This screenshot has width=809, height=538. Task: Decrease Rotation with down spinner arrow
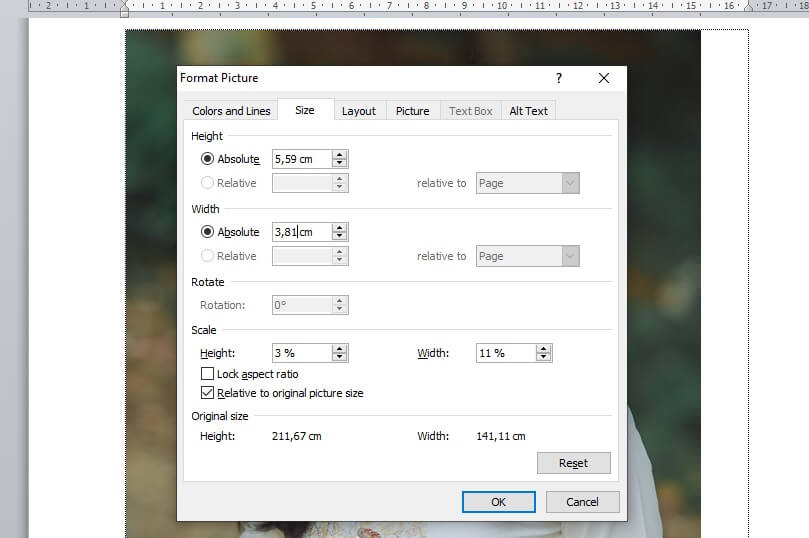coord(339,309)
